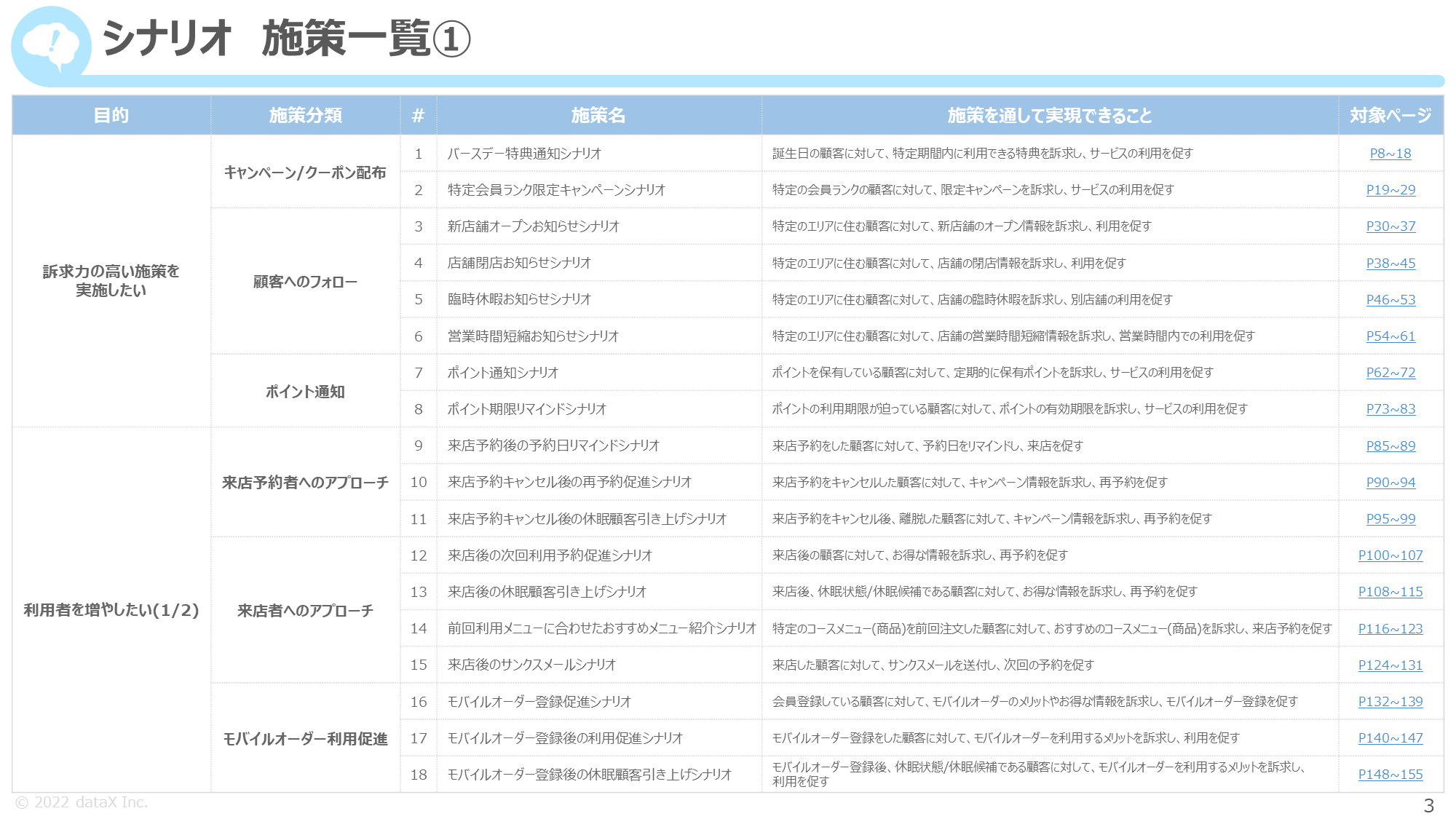
Task: Jump to pages P100~107
Action: click(1390, 555)
